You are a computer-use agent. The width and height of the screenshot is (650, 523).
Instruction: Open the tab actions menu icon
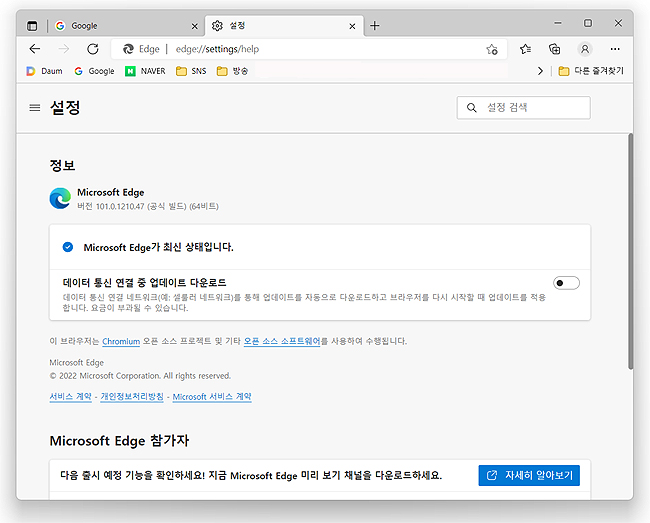(32, 26)
